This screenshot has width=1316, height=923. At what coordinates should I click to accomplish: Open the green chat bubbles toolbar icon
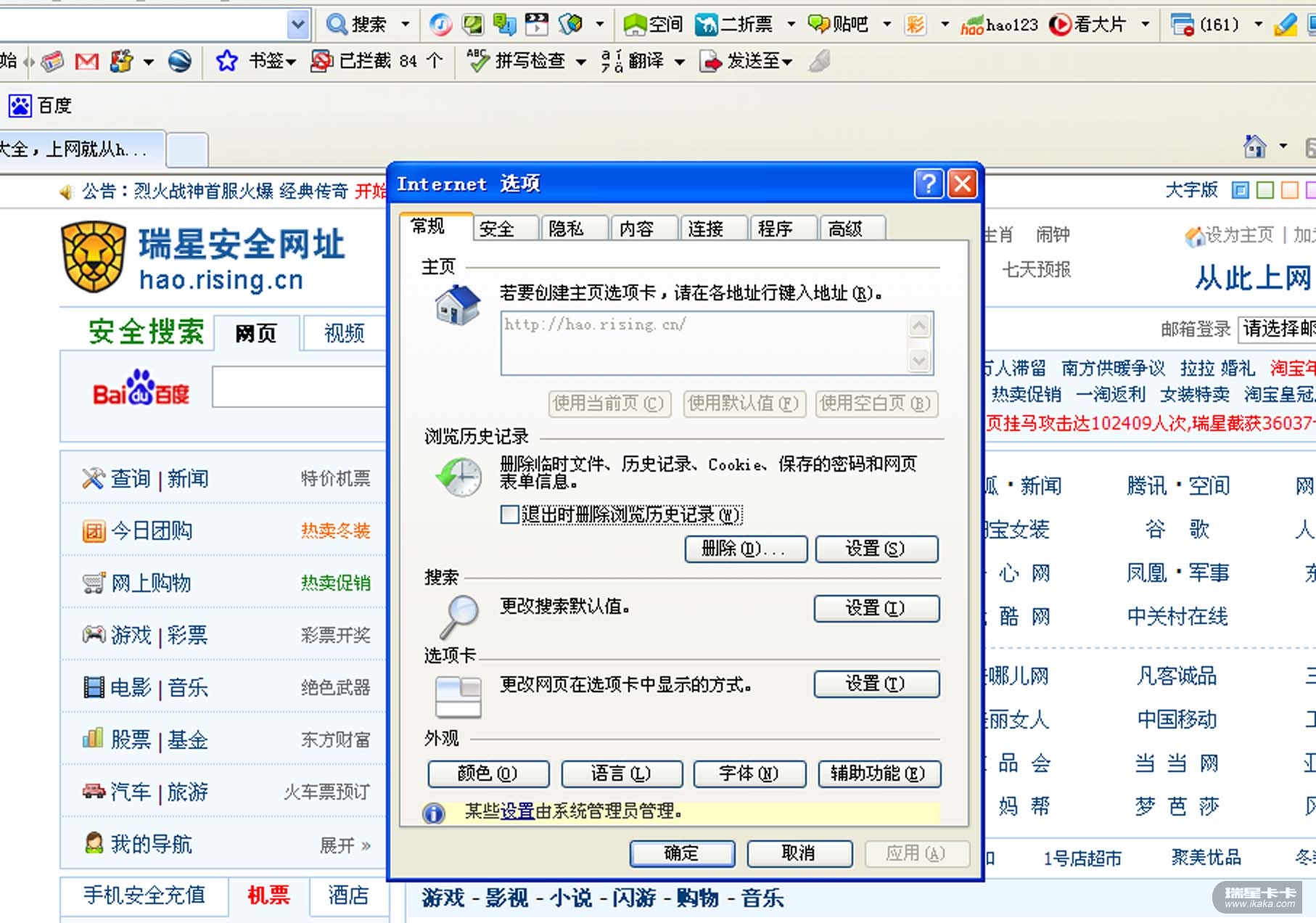point(504,25)
